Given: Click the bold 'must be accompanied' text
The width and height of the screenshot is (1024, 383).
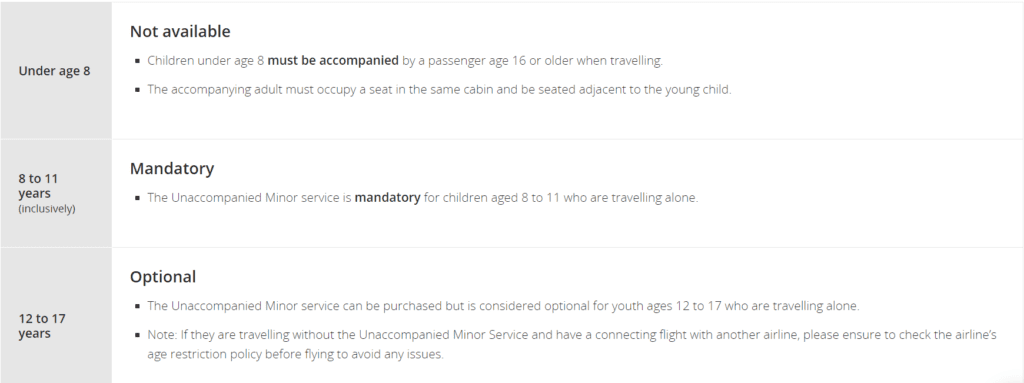Looking at the screenshot, I should (x=333, y=61).
